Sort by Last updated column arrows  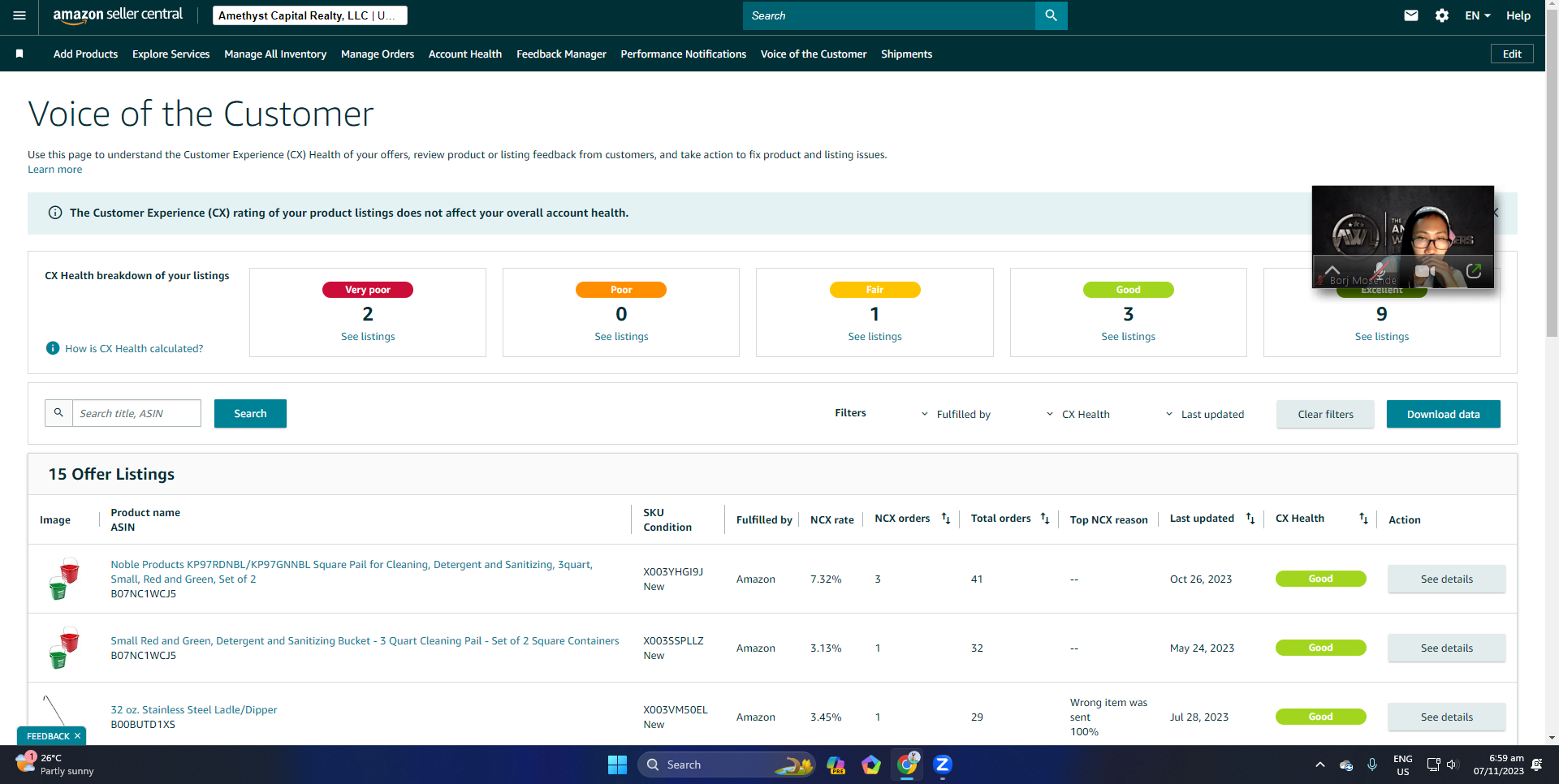[x=1250, y=519]
